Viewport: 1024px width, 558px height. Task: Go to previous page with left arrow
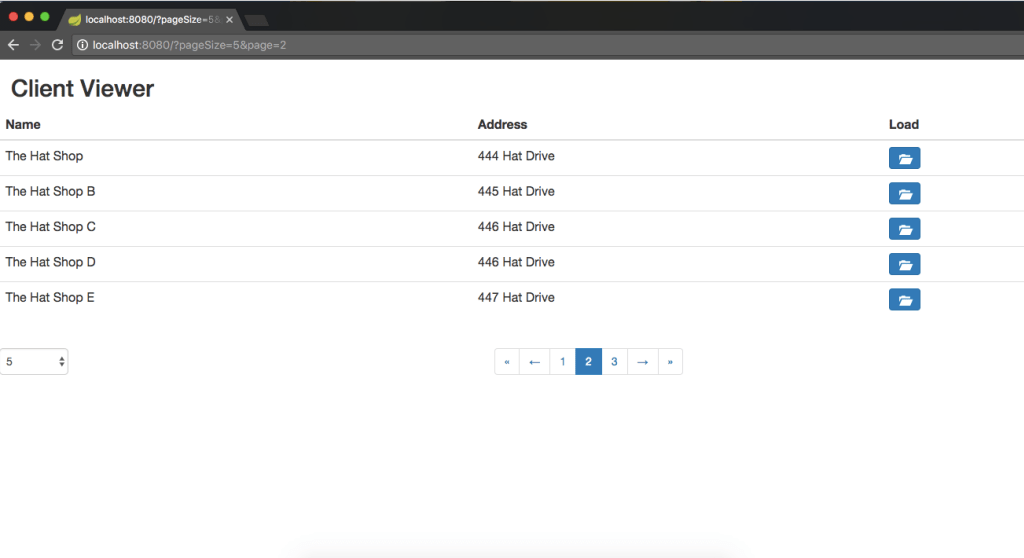coord(534,361)
